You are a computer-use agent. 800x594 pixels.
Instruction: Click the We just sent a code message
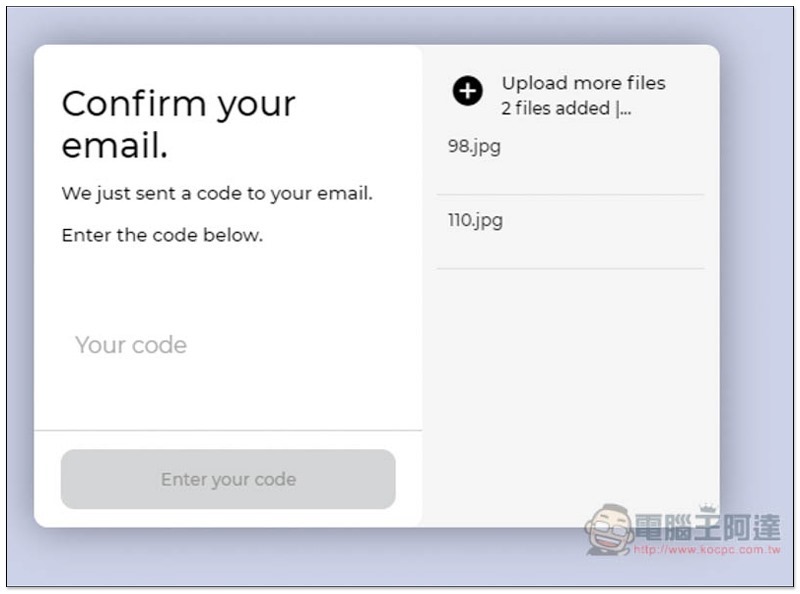[217, 193]
